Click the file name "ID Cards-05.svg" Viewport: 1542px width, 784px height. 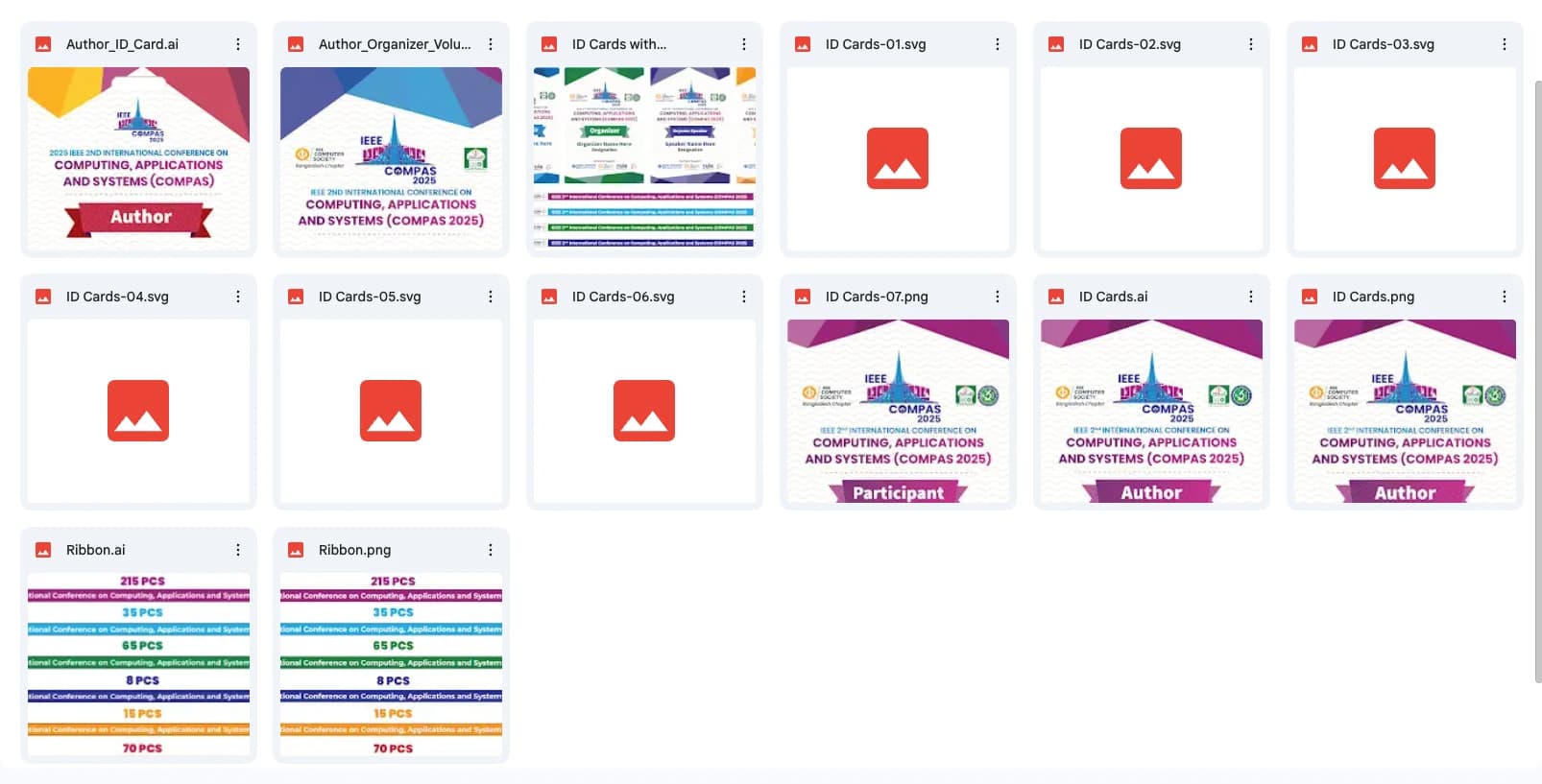coord(370,297)
